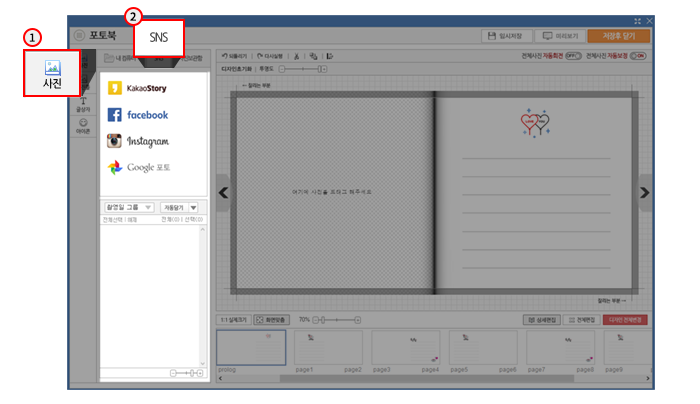
Task: Select the page3-page4 spread thumbnail
Action: 405,348
